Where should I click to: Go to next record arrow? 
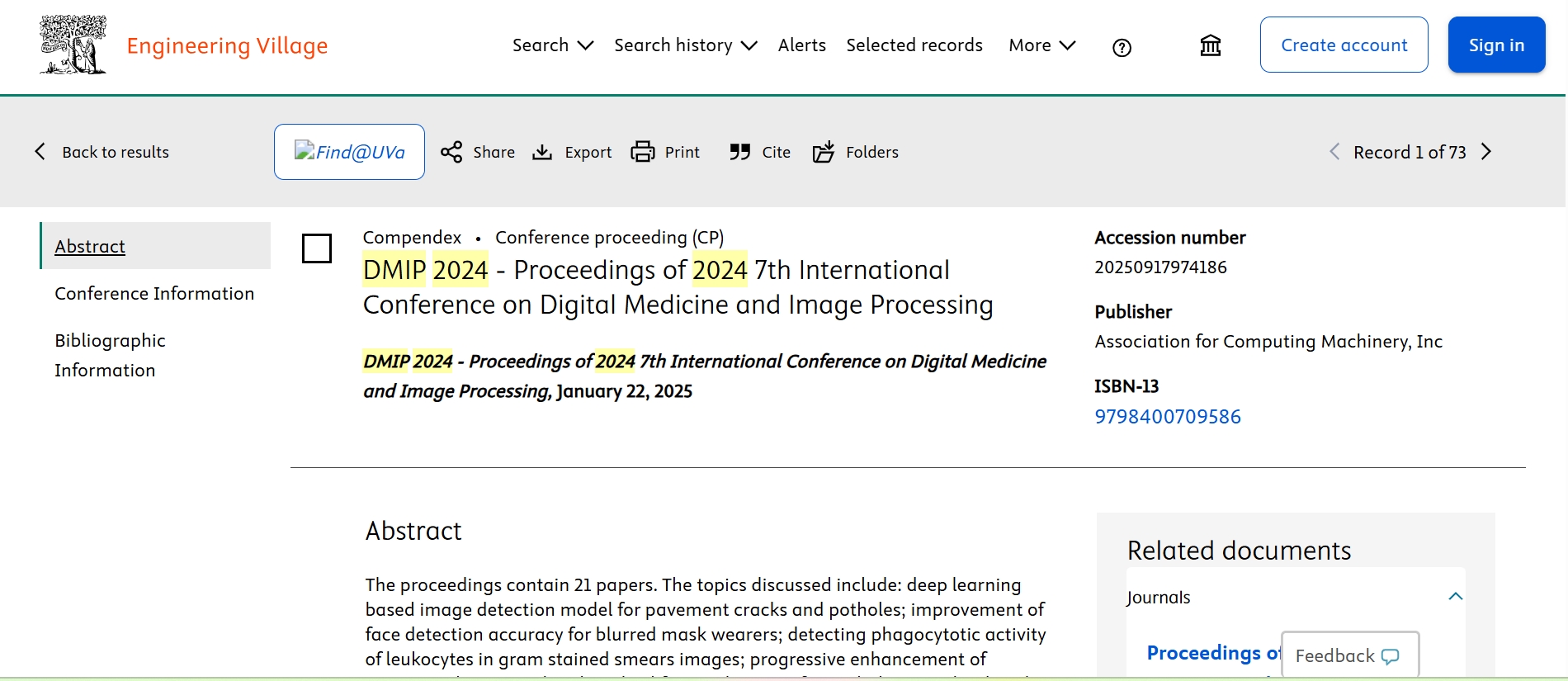click(1486, 152)
